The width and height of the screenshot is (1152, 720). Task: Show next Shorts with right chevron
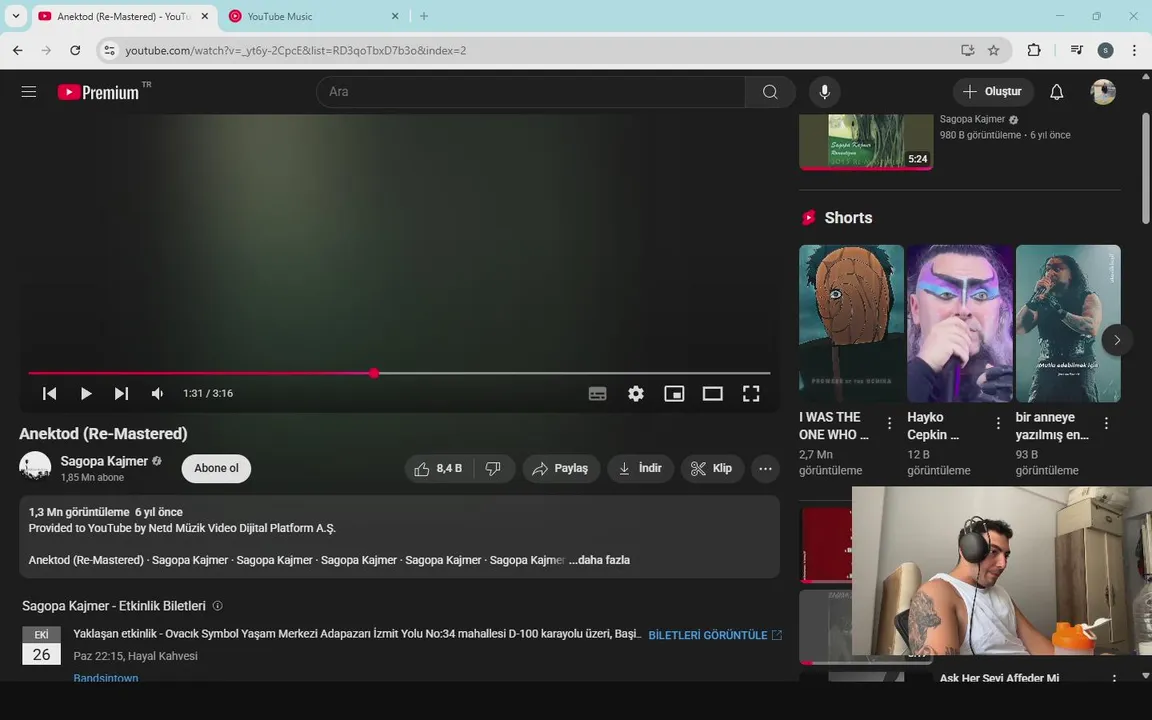[1117, 340]
